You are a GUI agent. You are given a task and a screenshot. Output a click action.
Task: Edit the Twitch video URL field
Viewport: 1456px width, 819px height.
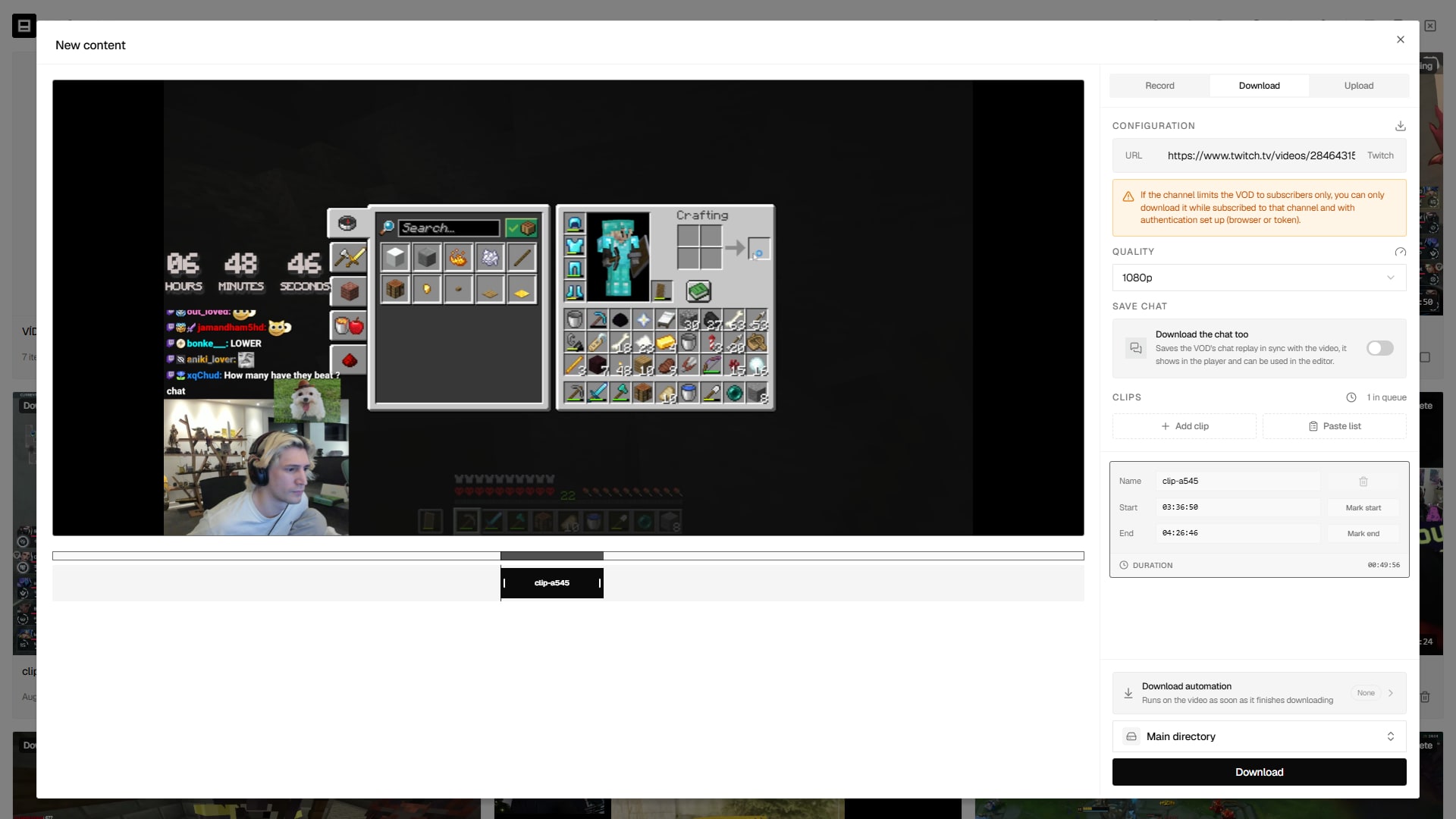(1260, 155)
